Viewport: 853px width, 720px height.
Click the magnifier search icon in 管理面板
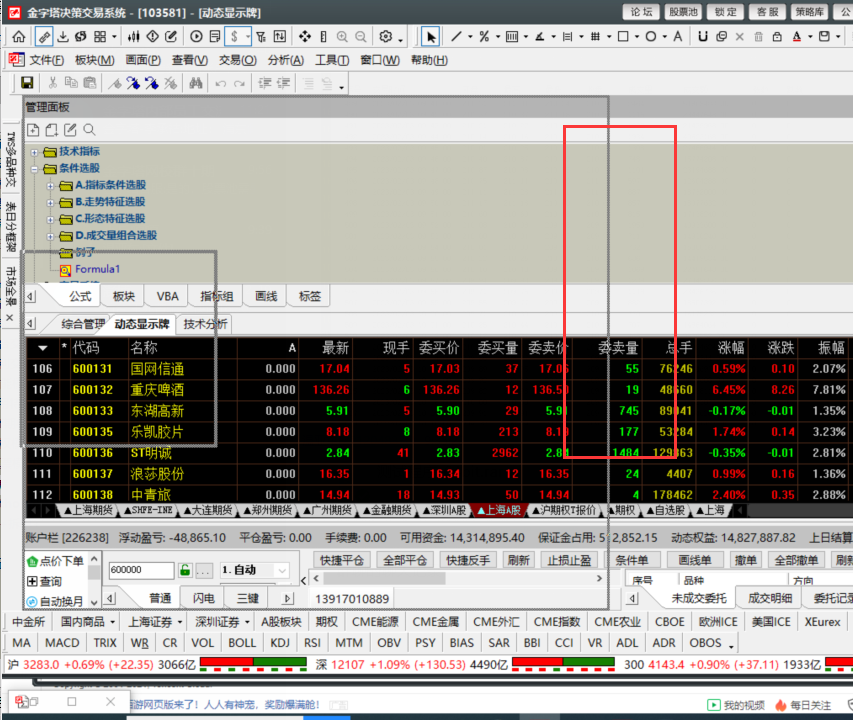[x=89, y=130]
